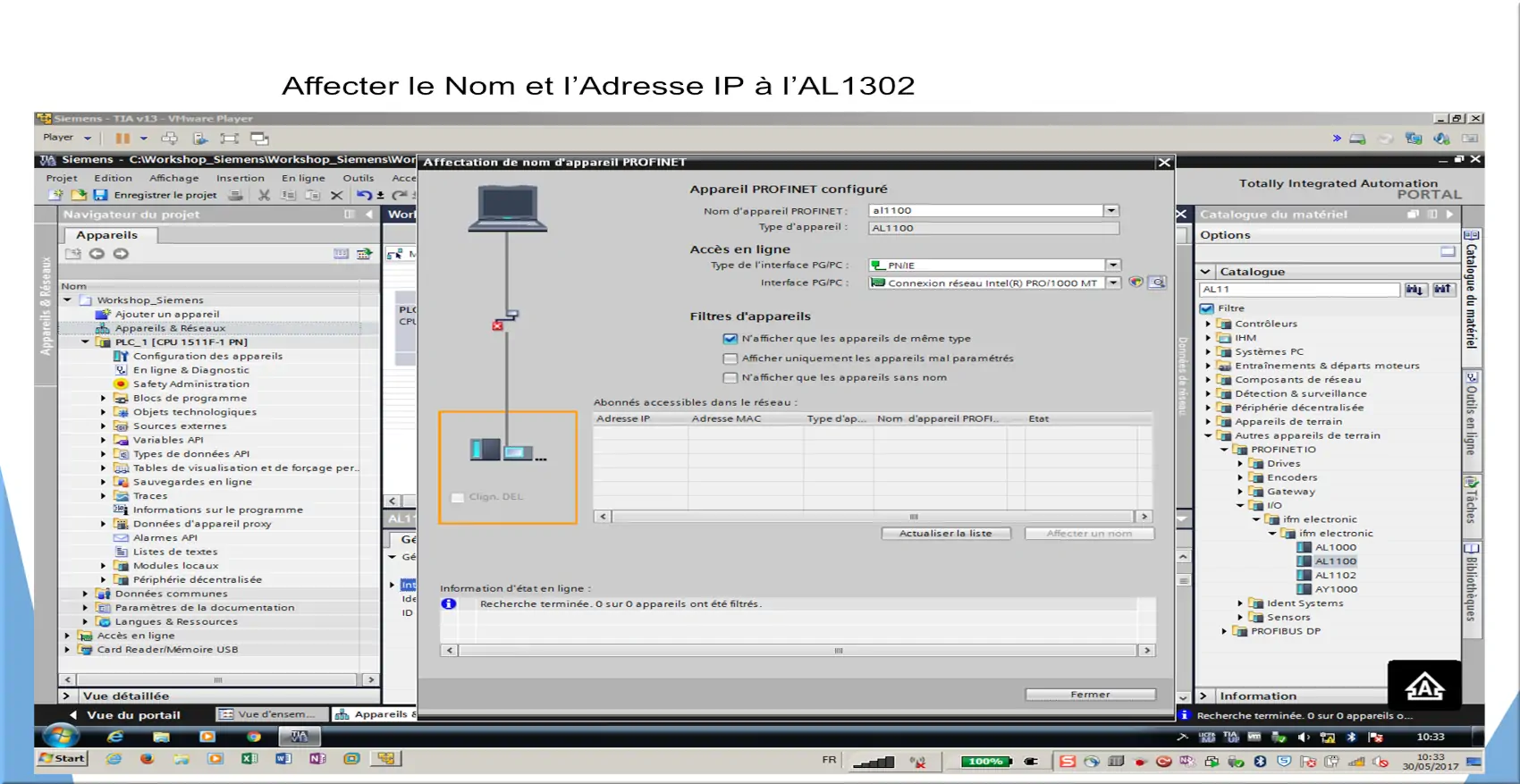Click the catalogue search up icon

click(1442, 290)
